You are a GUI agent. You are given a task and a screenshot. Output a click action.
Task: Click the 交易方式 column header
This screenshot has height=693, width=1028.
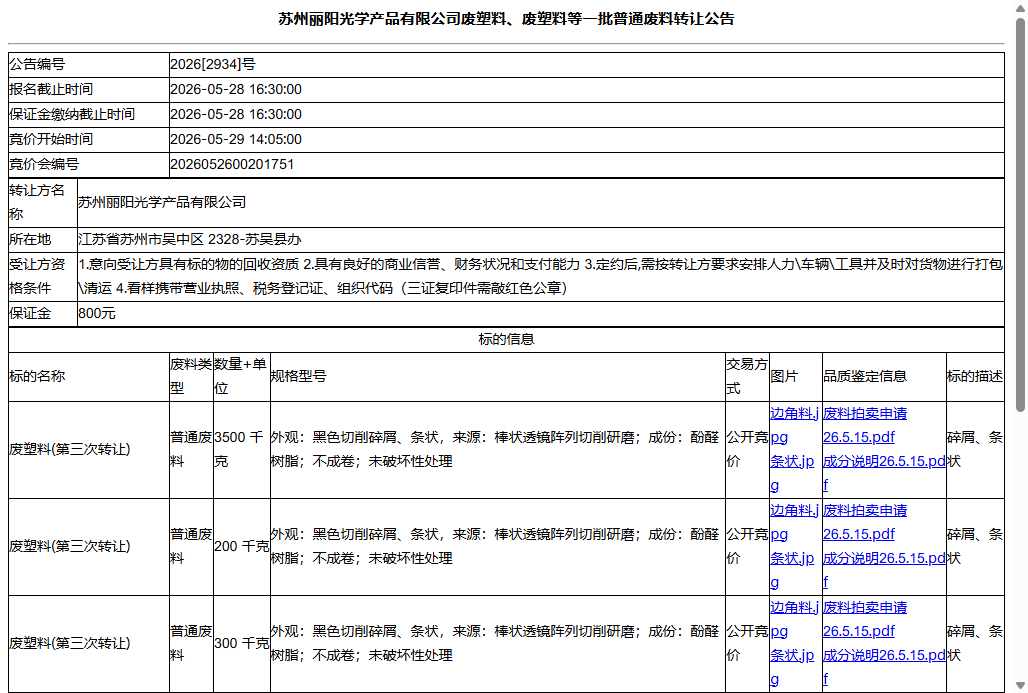click(747, 376)
